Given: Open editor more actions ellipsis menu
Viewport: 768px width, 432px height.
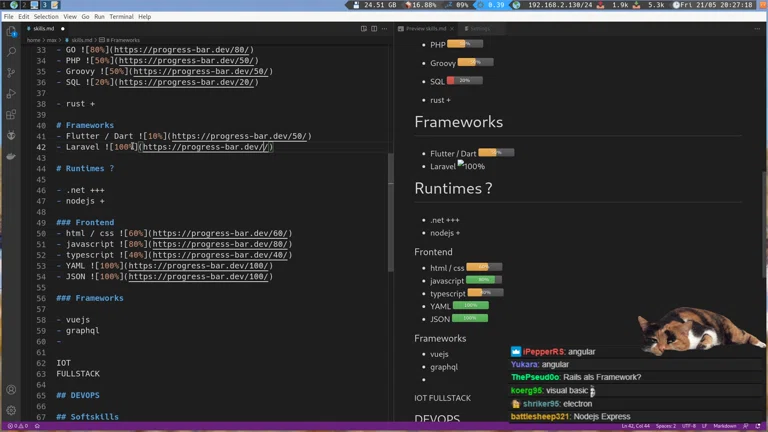Looking at the screenshot, I should [x=385, y=29].
